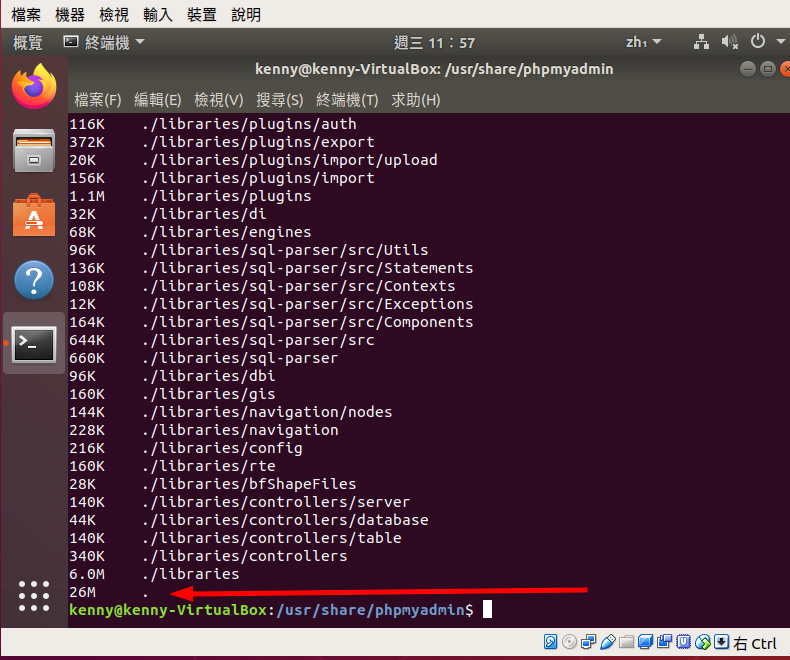Open terminal 搜尋(S) menu
This screenshot has width=790, height=660.
point(280,100)
